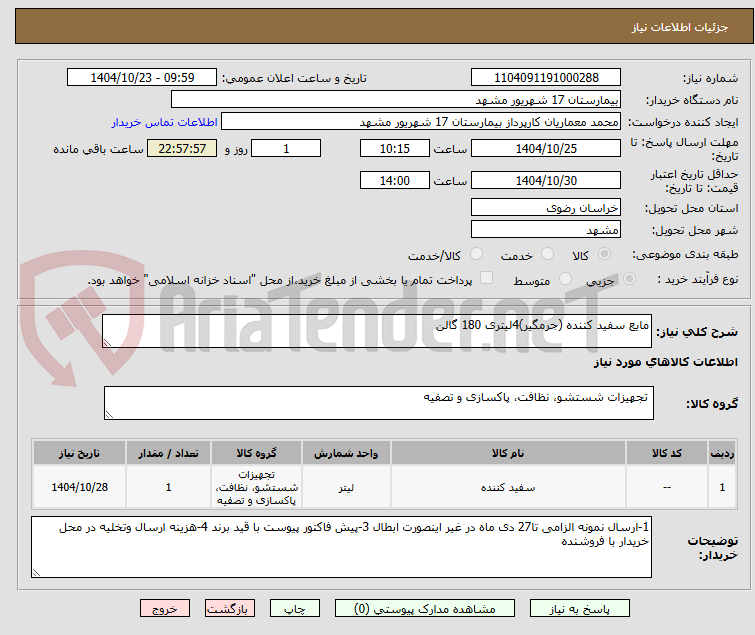
Task: Click the شرح کلی نیاز text area
Action: (x=377, y=331)
